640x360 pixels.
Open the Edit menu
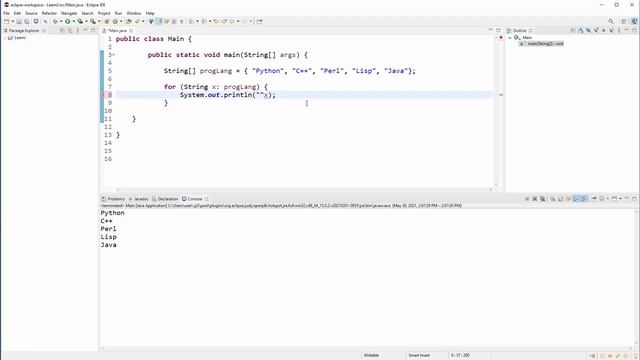point(17,13)
